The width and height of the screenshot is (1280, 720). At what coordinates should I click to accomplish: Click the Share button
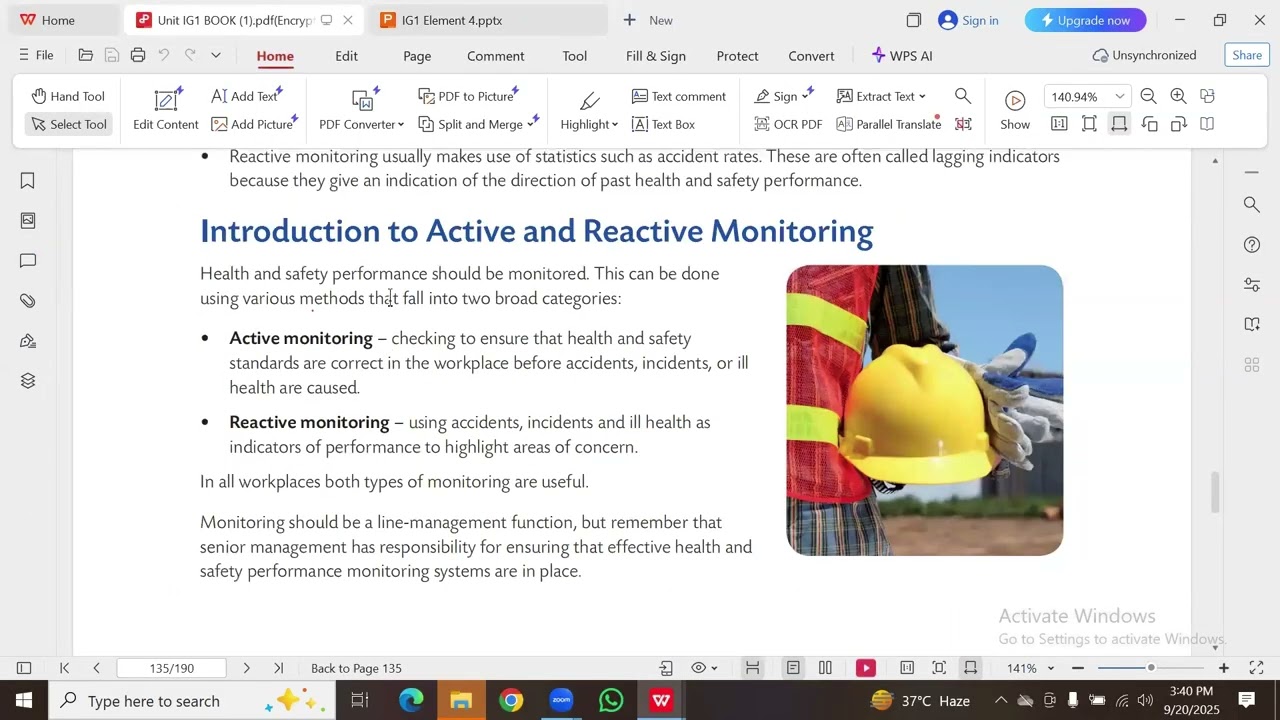pos(1247,55)
